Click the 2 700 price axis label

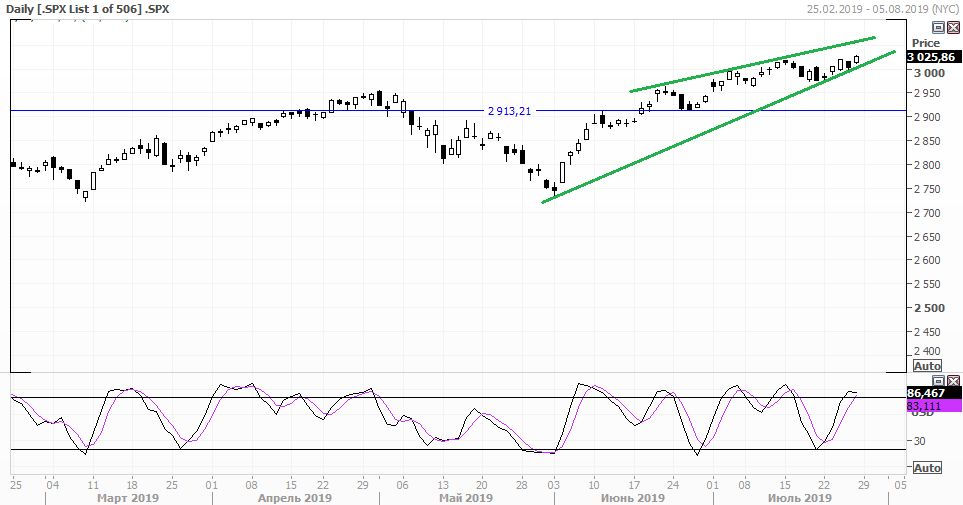929,213
